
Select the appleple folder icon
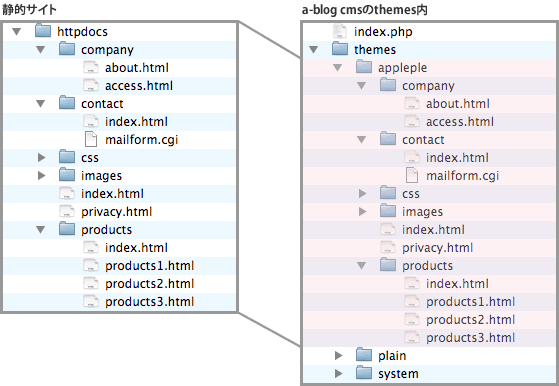pos(364,67)
